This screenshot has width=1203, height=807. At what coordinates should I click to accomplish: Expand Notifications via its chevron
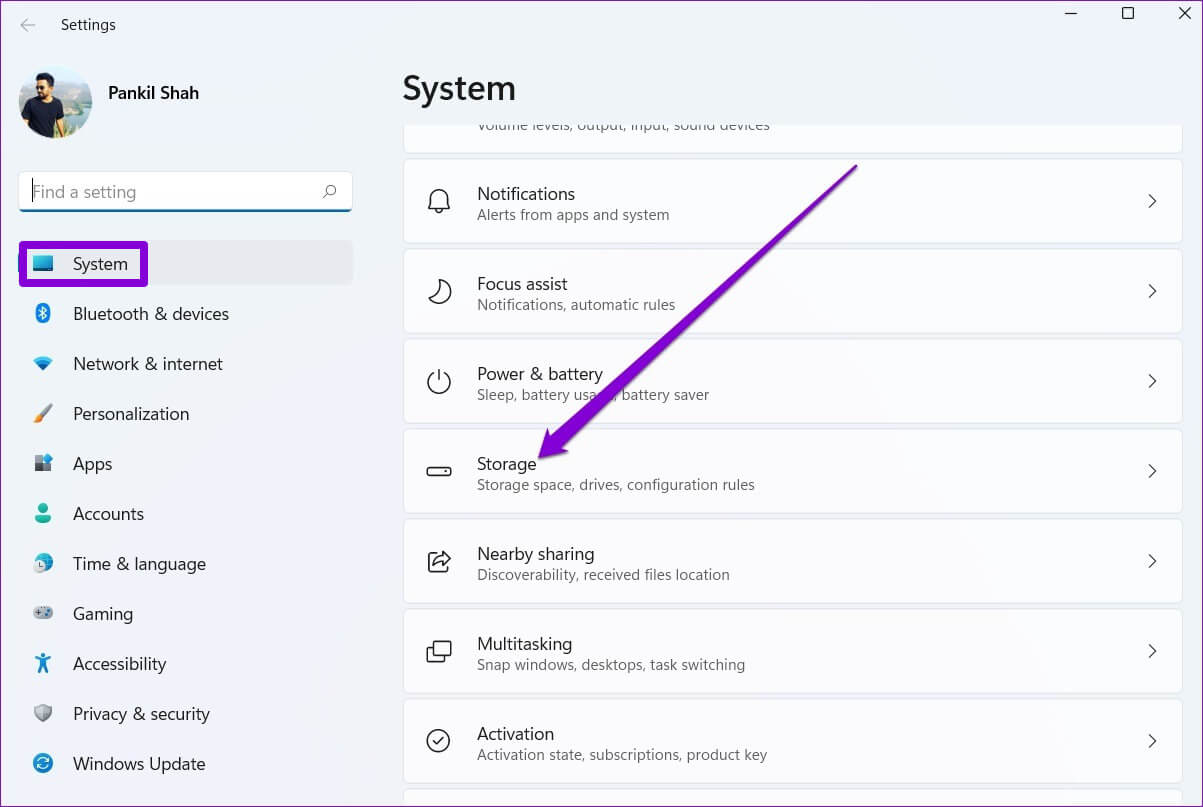point(1152,201)
